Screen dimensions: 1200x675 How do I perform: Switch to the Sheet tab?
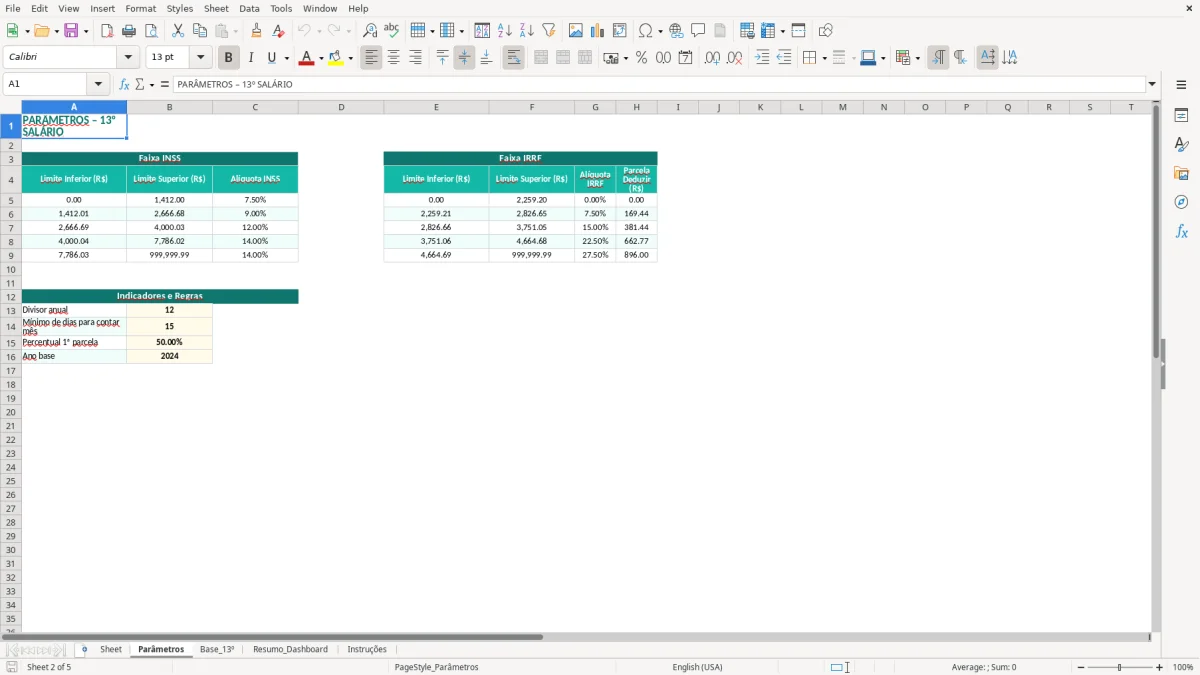[x=111, y=649]
